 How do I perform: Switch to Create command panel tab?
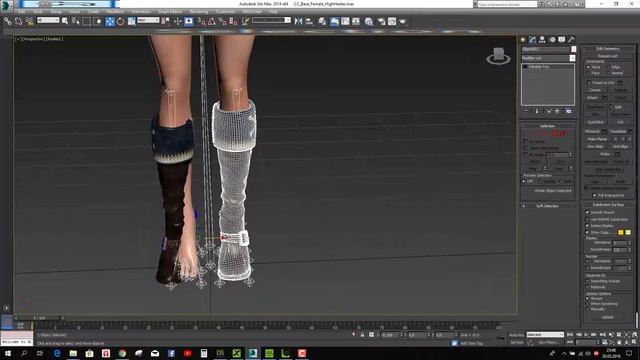point(523,40)
